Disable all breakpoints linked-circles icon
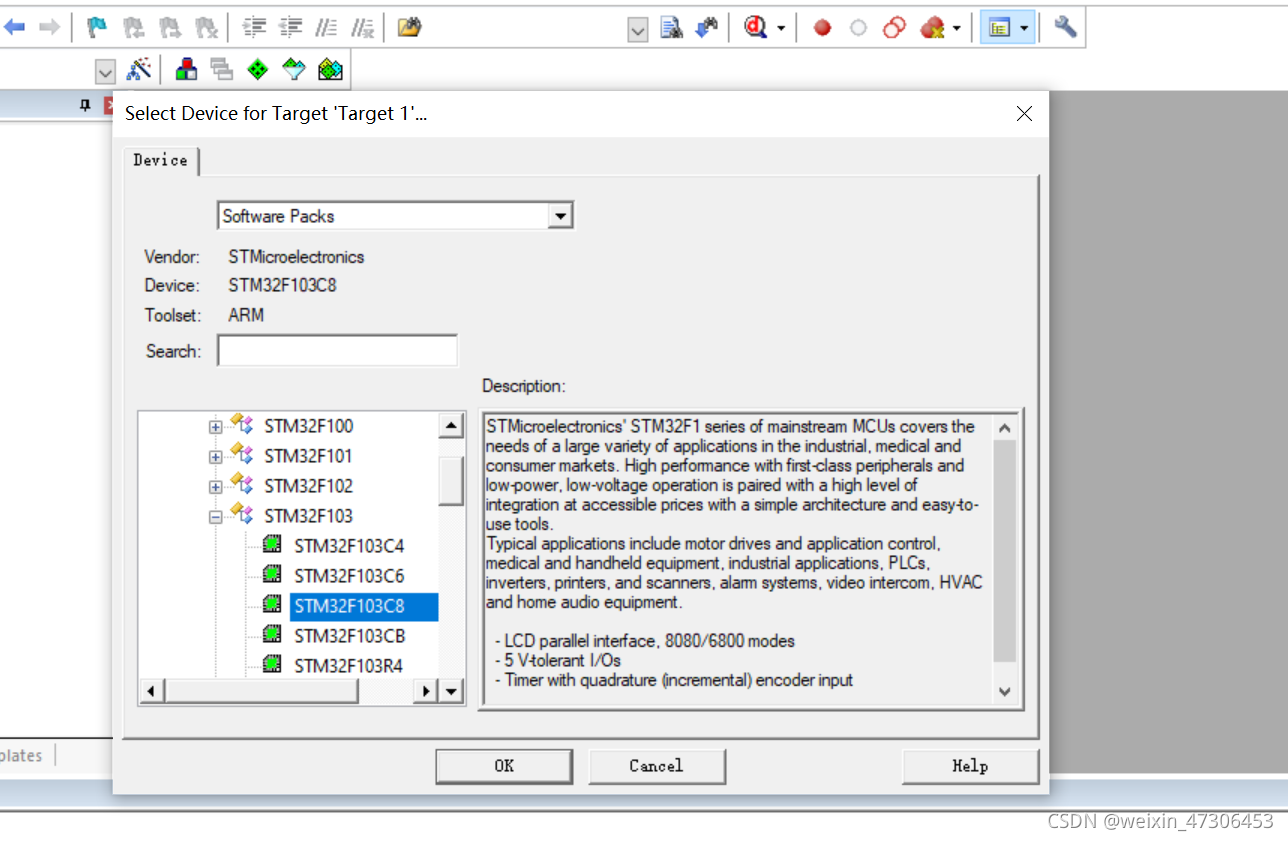The image size is (1288, 841). 894,28
